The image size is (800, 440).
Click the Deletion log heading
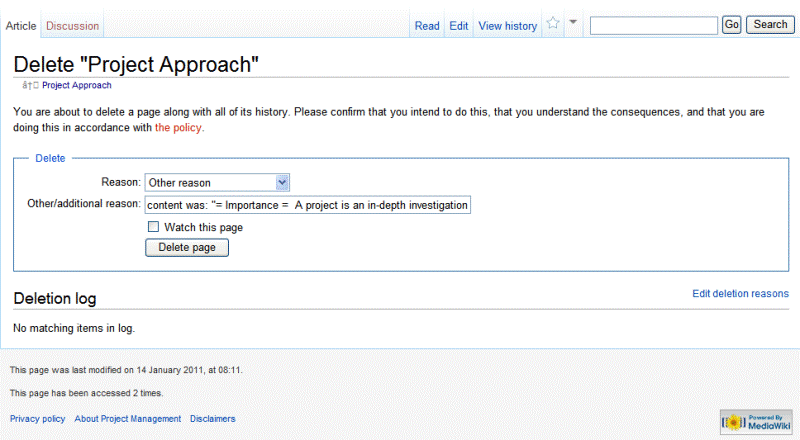[x=55, y=298]
